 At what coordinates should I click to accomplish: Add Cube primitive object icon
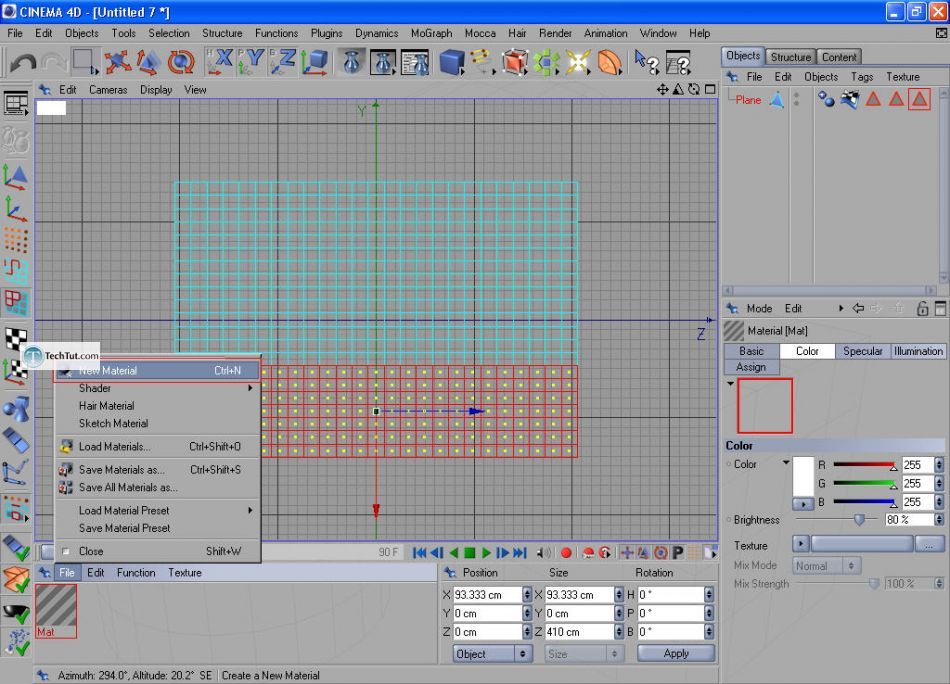coord(451,62)
